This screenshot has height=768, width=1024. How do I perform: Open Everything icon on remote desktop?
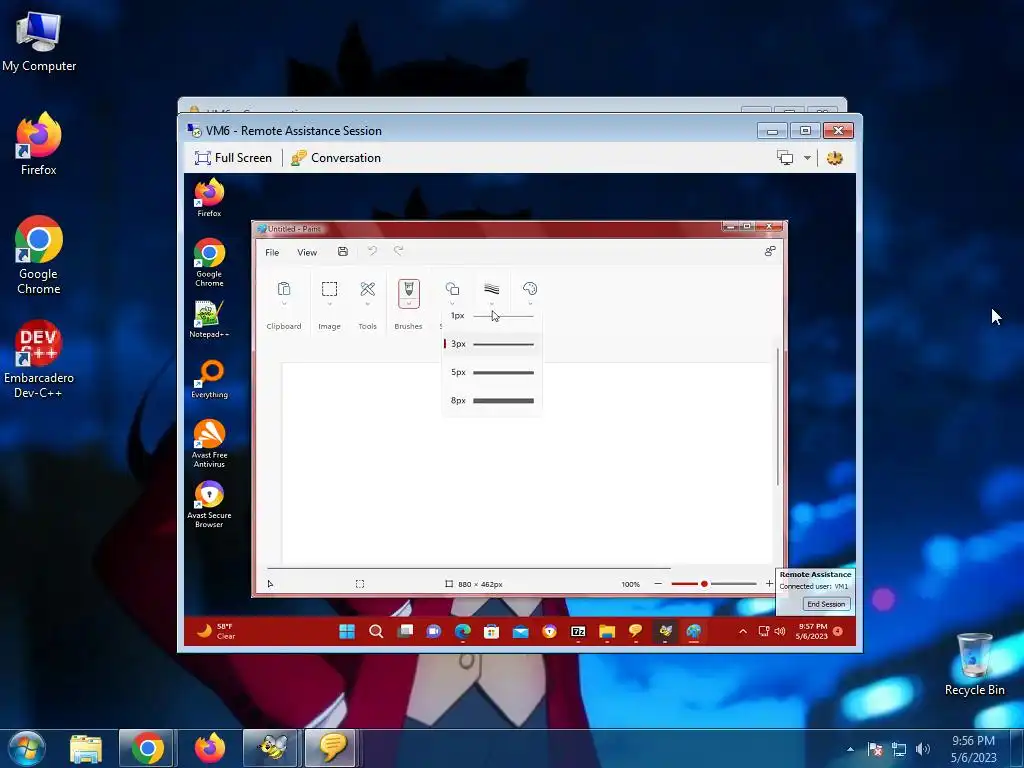(209, 379)
